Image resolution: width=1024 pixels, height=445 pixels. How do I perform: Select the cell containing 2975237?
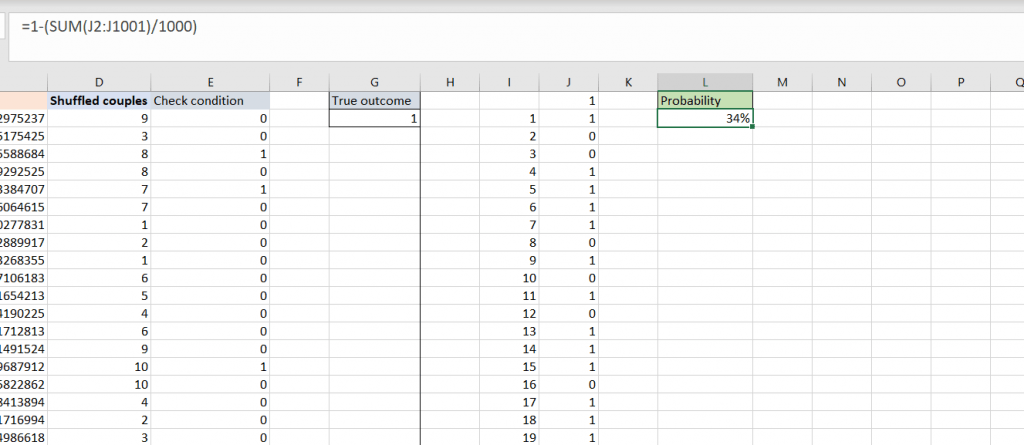click(22, 119)
